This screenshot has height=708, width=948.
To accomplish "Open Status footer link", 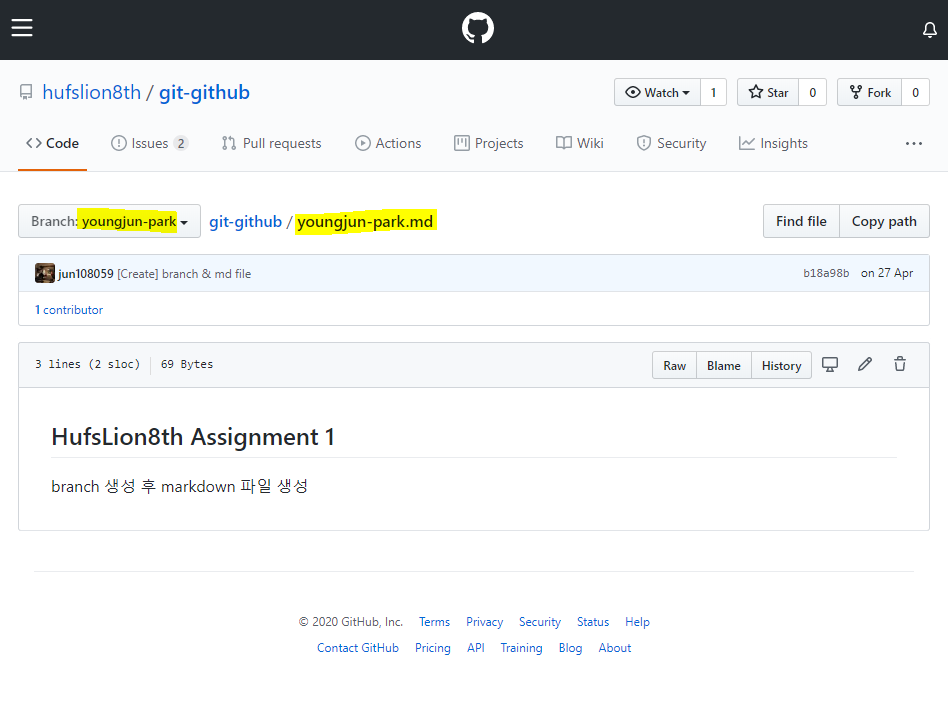I will point(592,622).
